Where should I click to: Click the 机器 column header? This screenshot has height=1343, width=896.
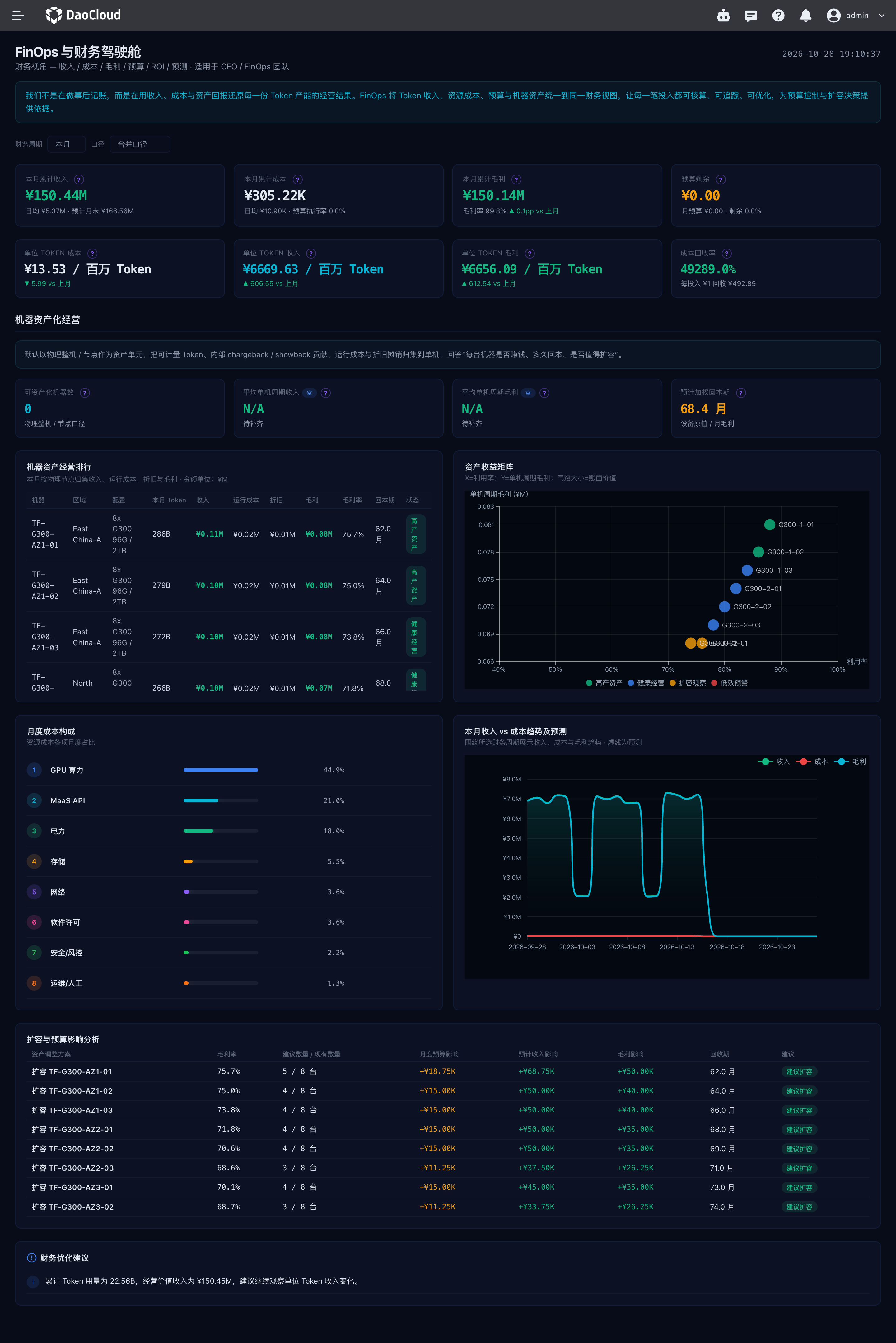point(38,500)
